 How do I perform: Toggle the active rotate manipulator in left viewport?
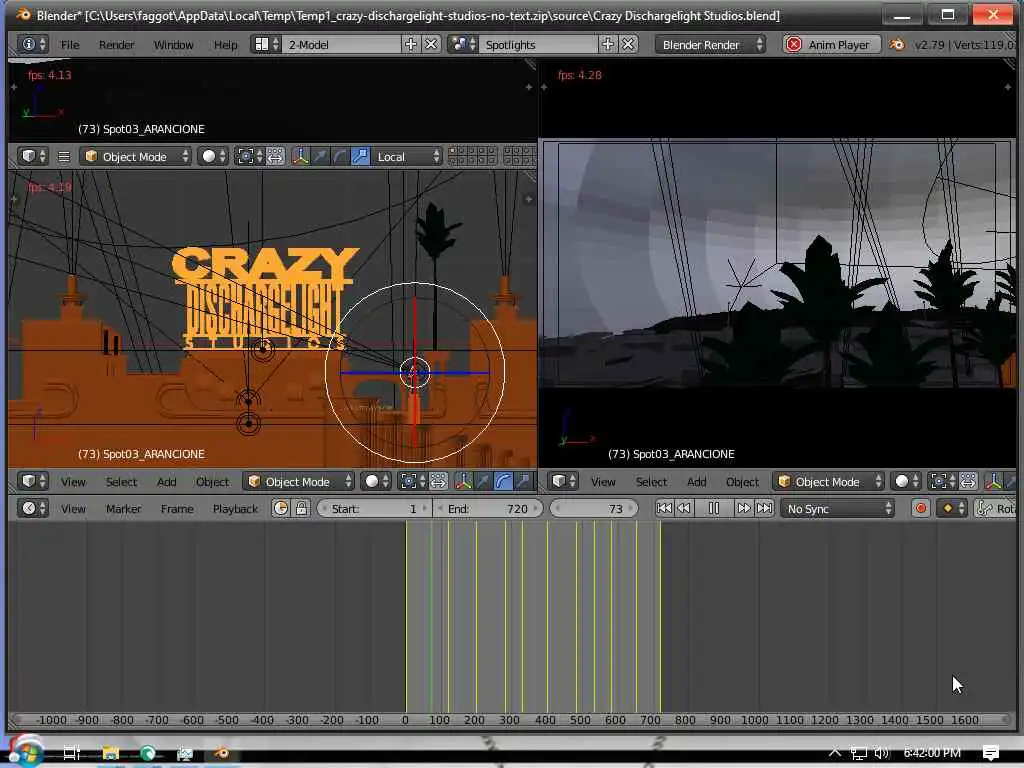tap(503, 482)
